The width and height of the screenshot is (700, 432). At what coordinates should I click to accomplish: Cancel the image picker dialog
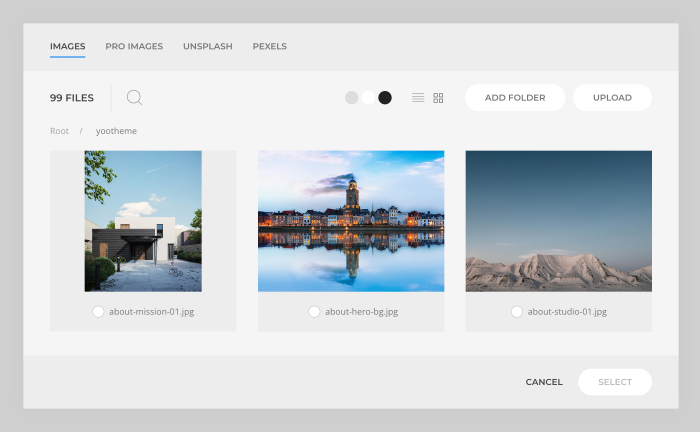point(544,382)
